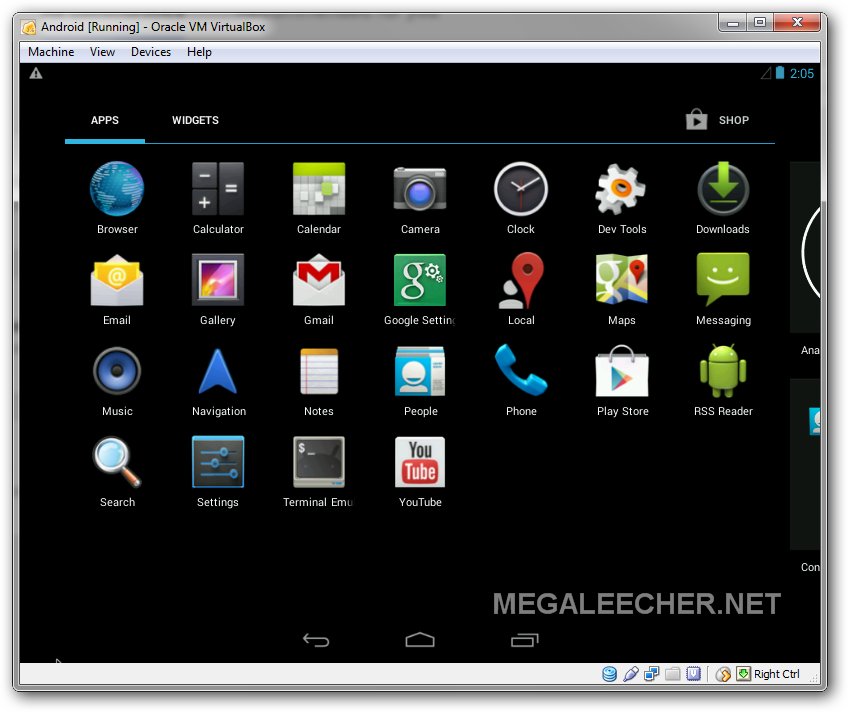The height and width of the screenshot is (712, 848).
Task: Open the SHOP store link
Action: click(x=718, y=120)
